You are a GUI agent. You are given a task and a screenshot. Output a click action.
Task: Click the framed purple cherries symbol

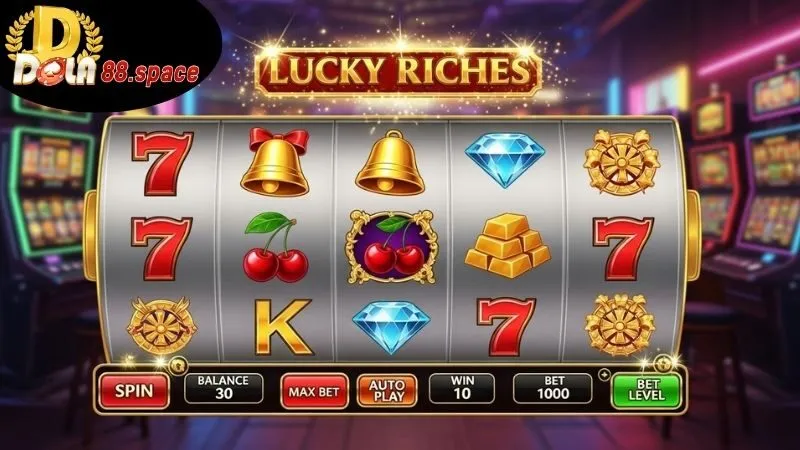392,247
